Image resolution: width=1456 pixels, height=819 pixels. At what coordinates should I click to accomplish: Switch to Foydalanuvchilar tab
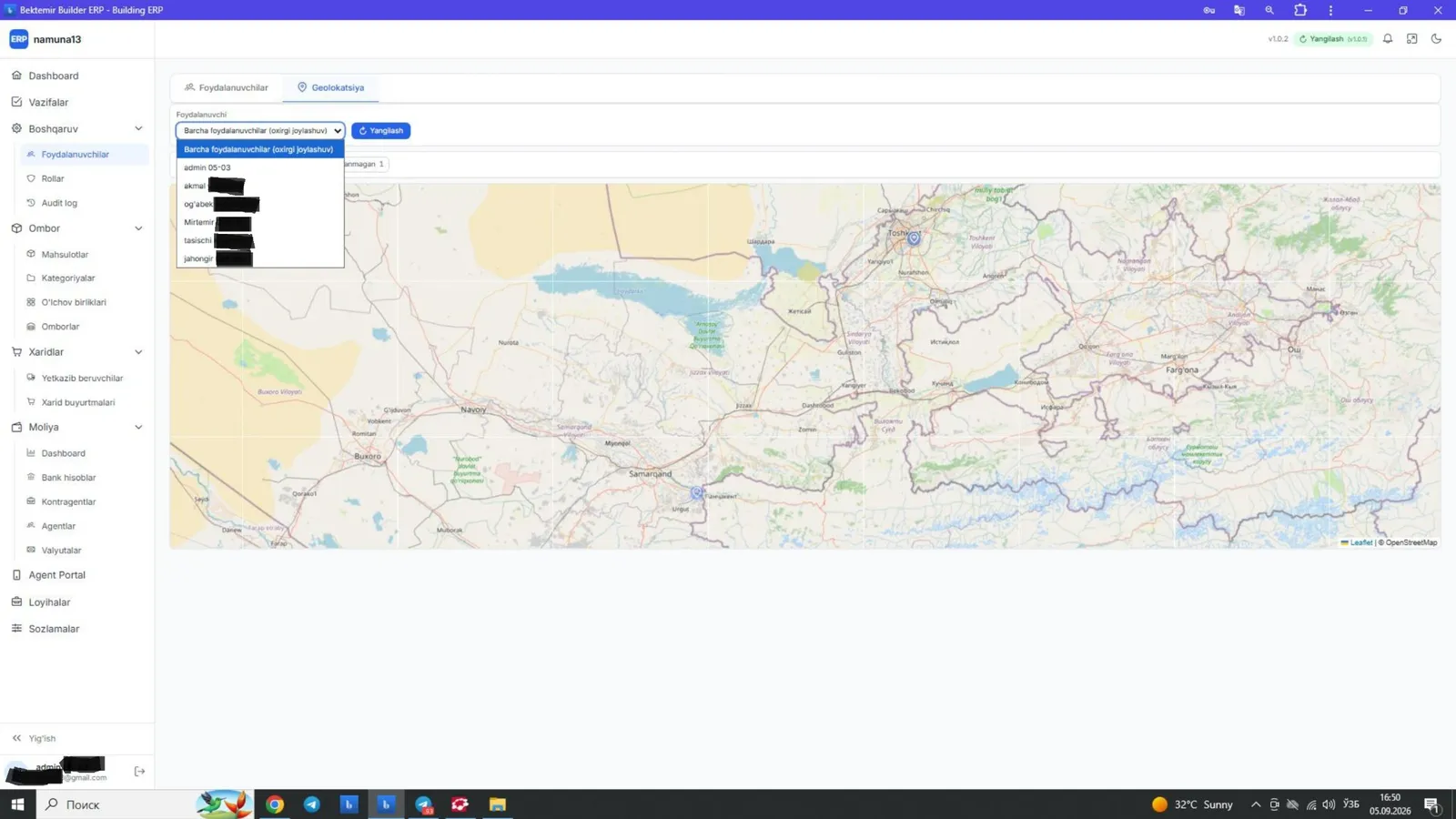point(227,87)
